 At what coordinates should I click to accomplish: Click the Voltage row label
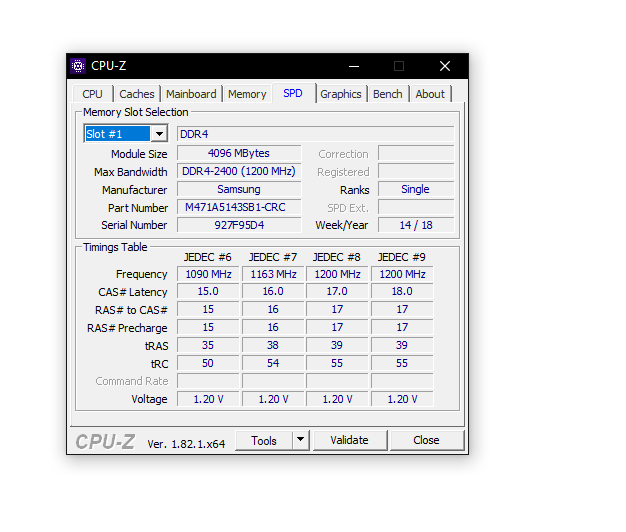[x=149, y=399]
